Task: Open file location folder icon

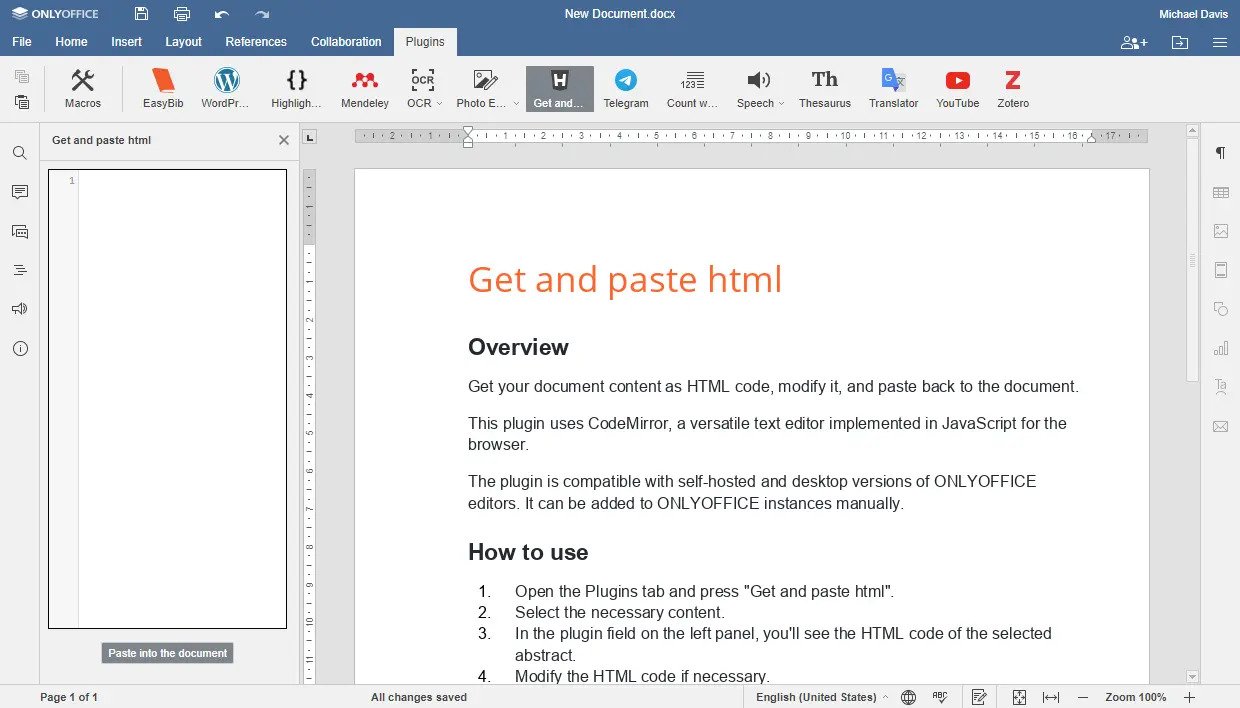Action: [1180, 43]
